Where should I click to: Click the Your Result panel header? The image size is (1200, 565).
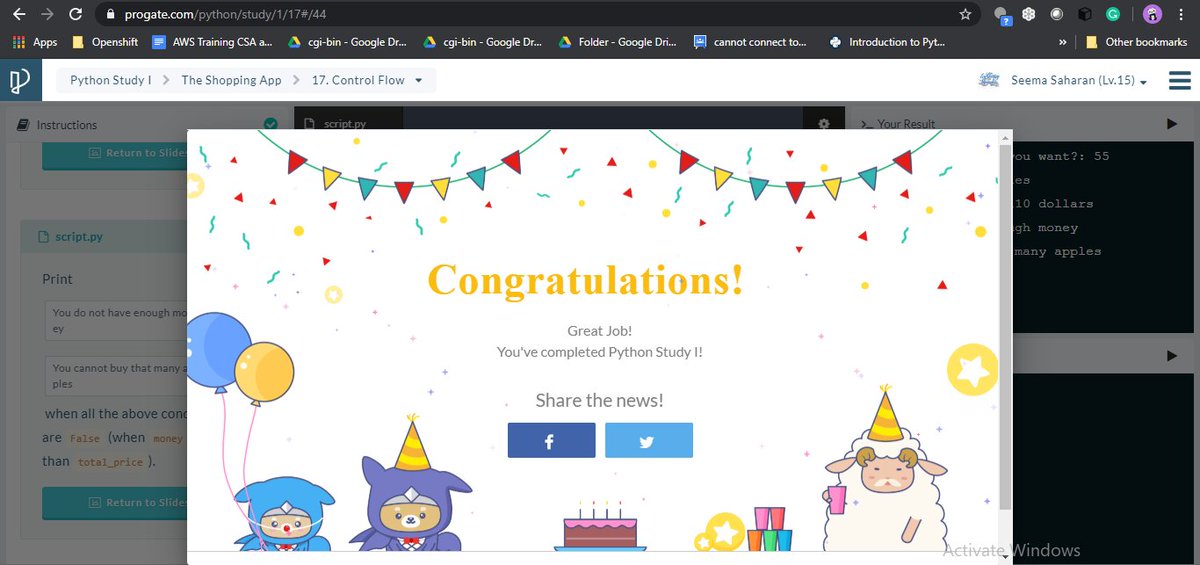(x=897, y=124)
